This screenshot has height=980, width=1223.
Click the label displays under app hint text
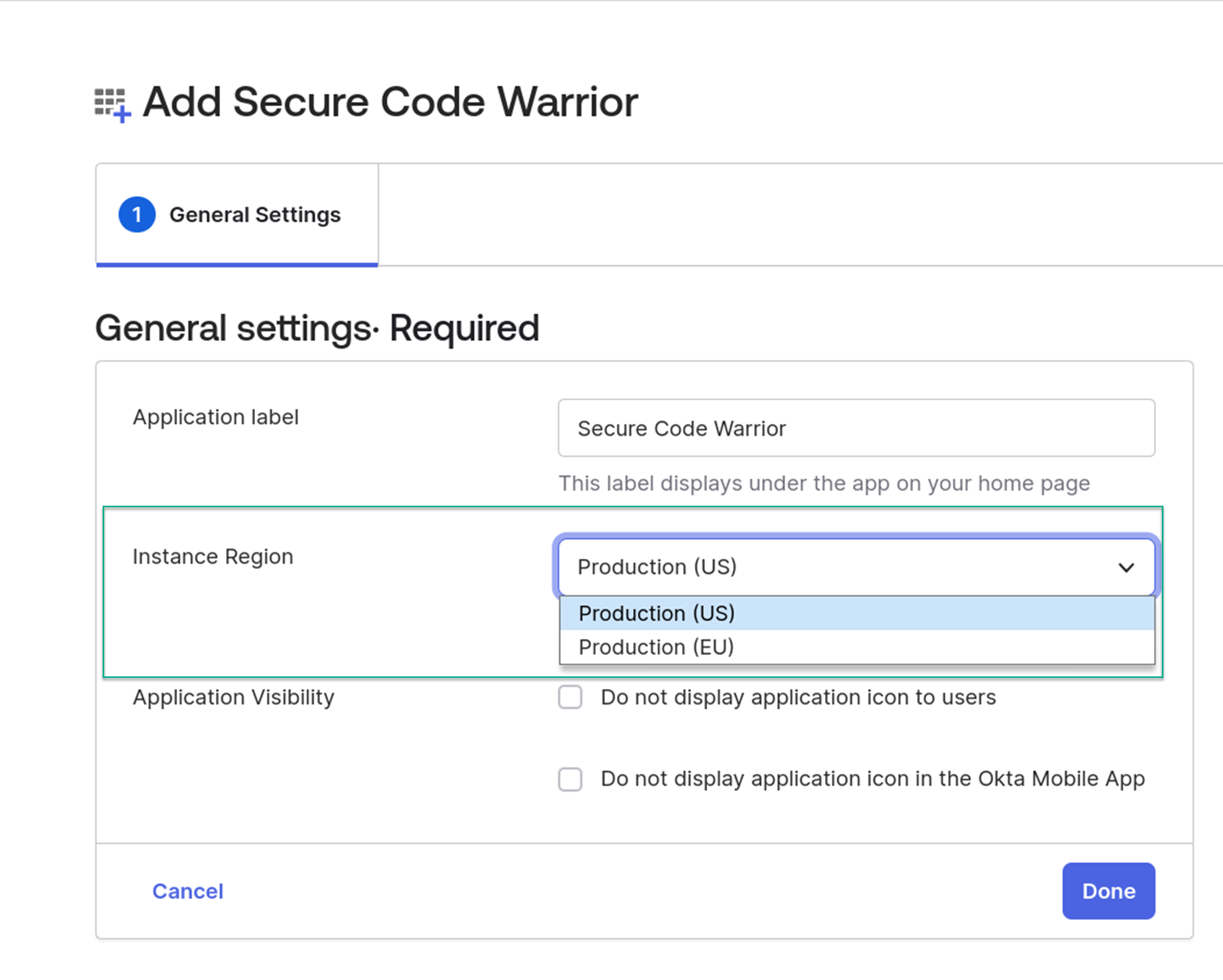(824, 484)
